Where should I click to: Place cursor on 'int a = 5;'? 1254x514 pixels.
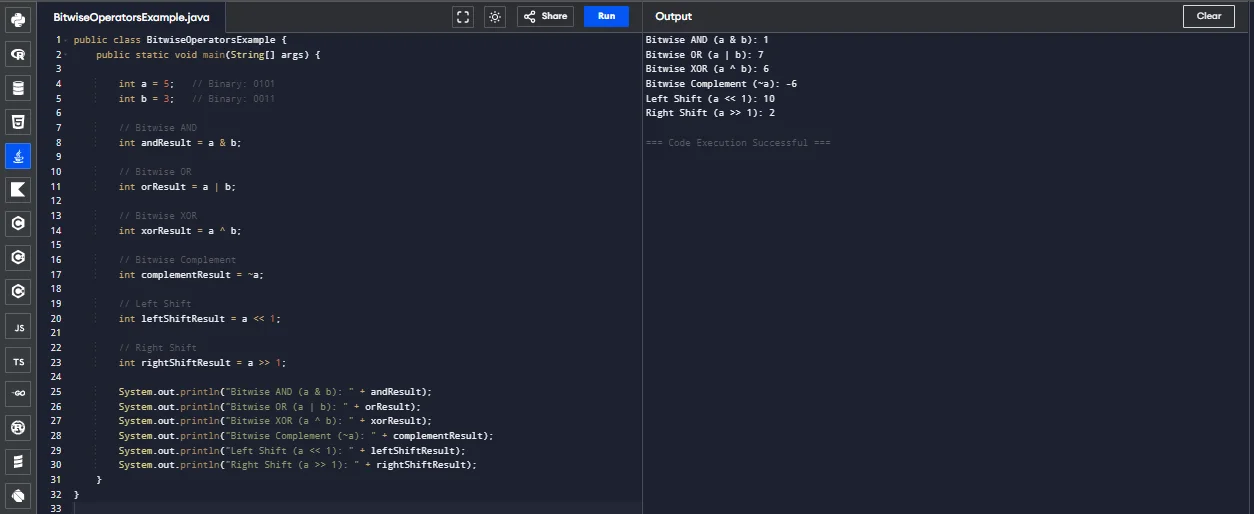click(146, 84)
